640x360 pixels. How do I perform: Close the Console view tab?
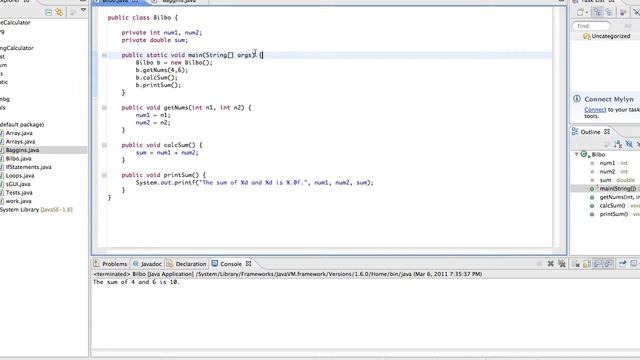[x=248, y=264]
